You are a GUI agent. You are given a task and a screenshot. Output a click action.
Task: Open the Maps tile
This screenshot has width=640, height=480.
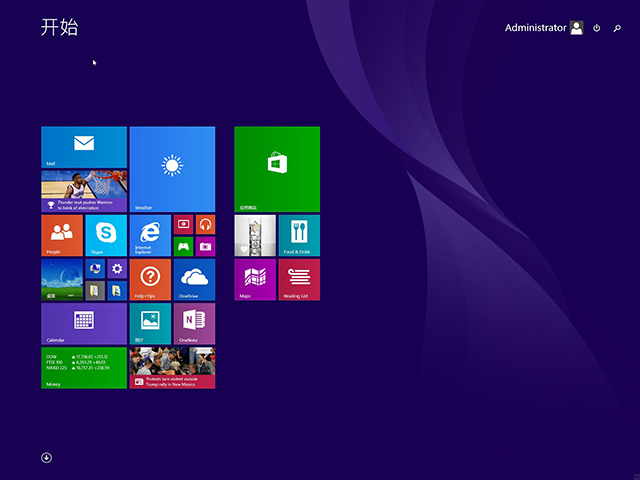click(255, 280)
